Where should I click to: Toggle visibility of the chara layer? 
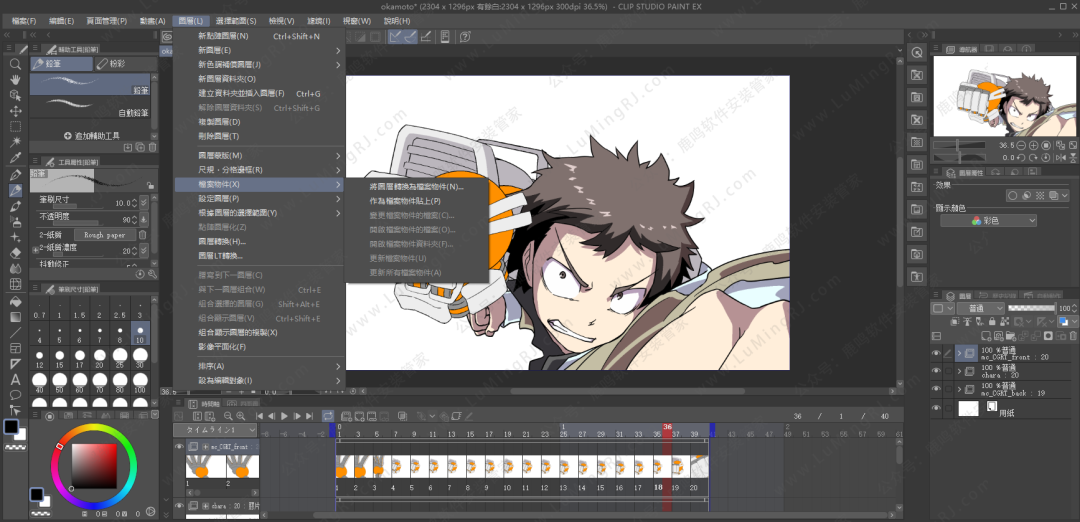(x=937, y=371)
